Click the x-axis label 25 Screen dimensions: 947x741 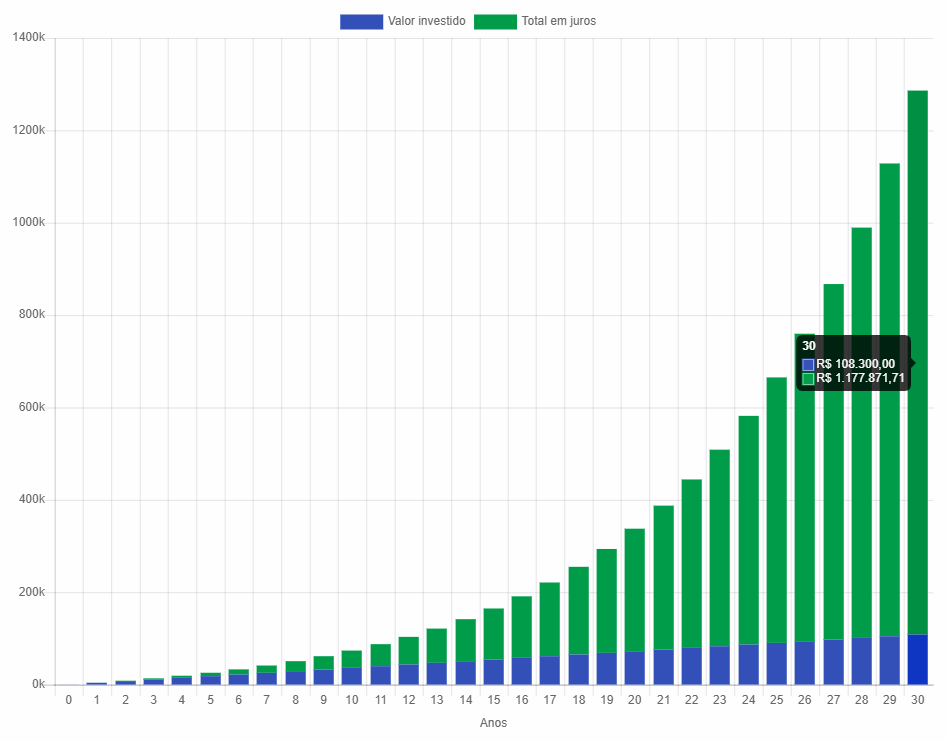coord(777,700)
